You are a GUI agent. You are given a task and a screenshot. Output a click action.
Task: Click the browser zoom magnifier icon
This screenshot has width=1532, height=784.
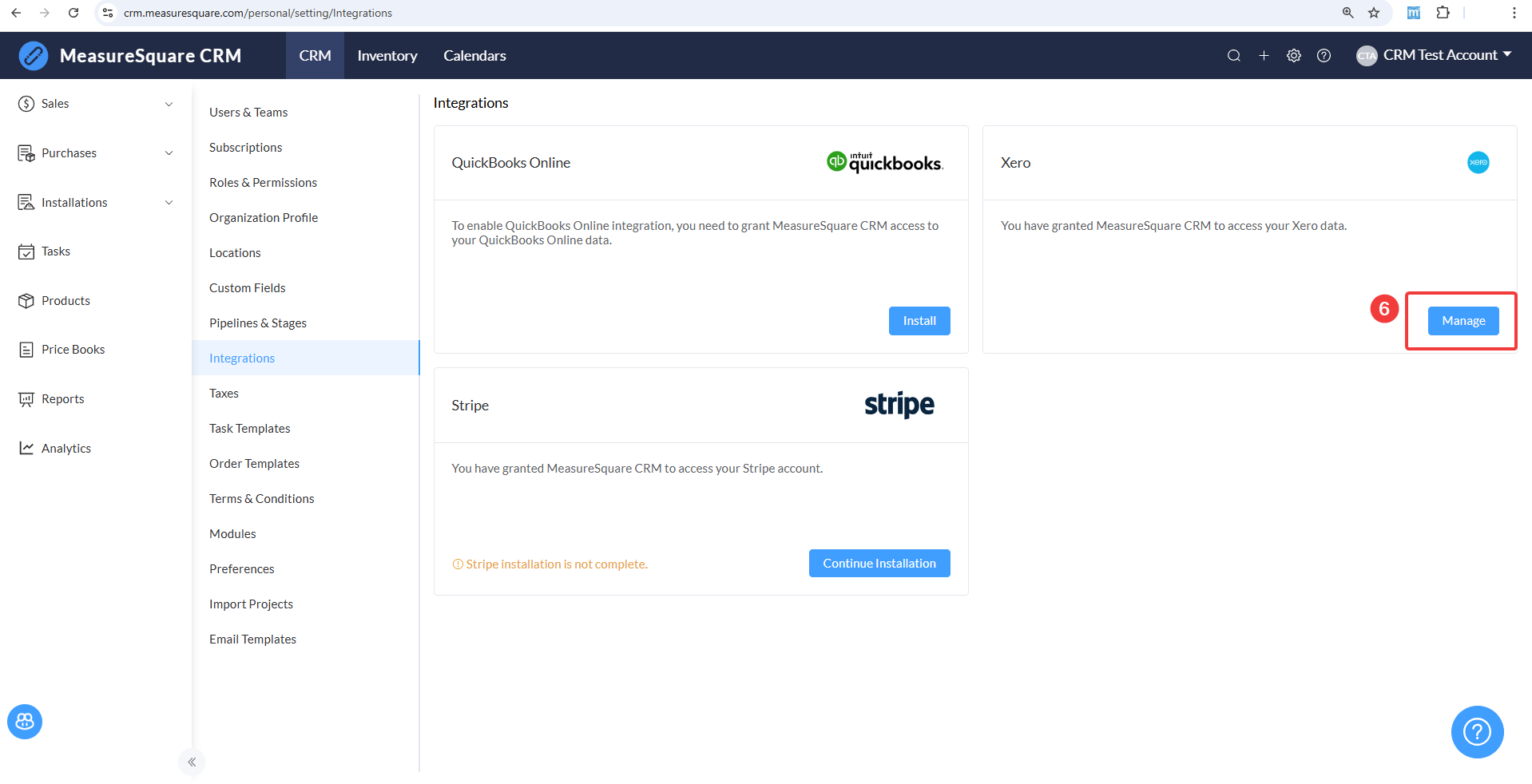pos(1347,13)
